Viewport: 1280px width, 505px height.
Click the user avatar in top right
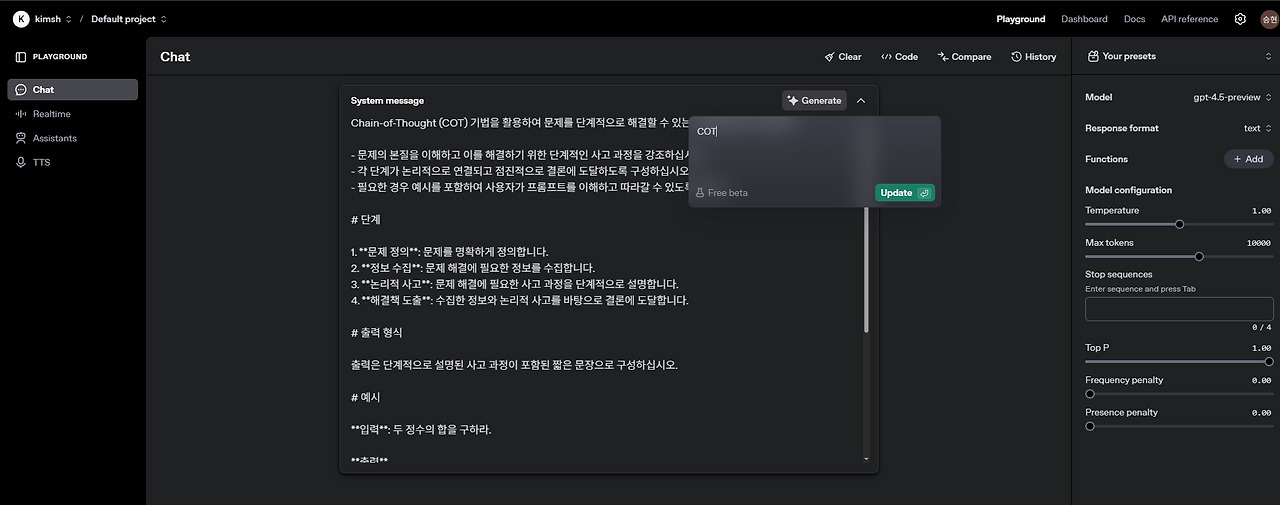[1269, 19]
